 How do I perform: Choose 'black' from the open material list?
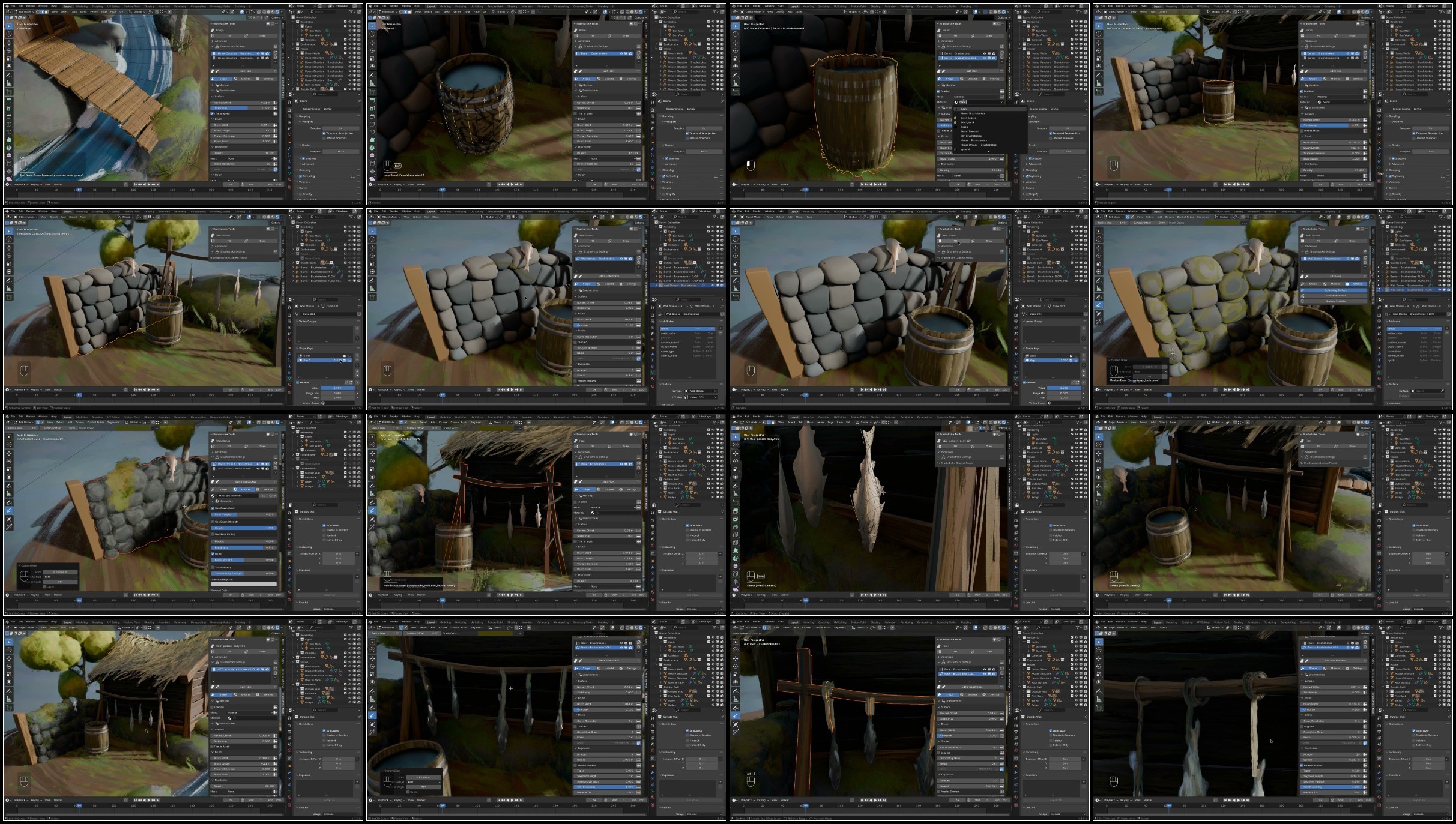click(x=964, y=127)
